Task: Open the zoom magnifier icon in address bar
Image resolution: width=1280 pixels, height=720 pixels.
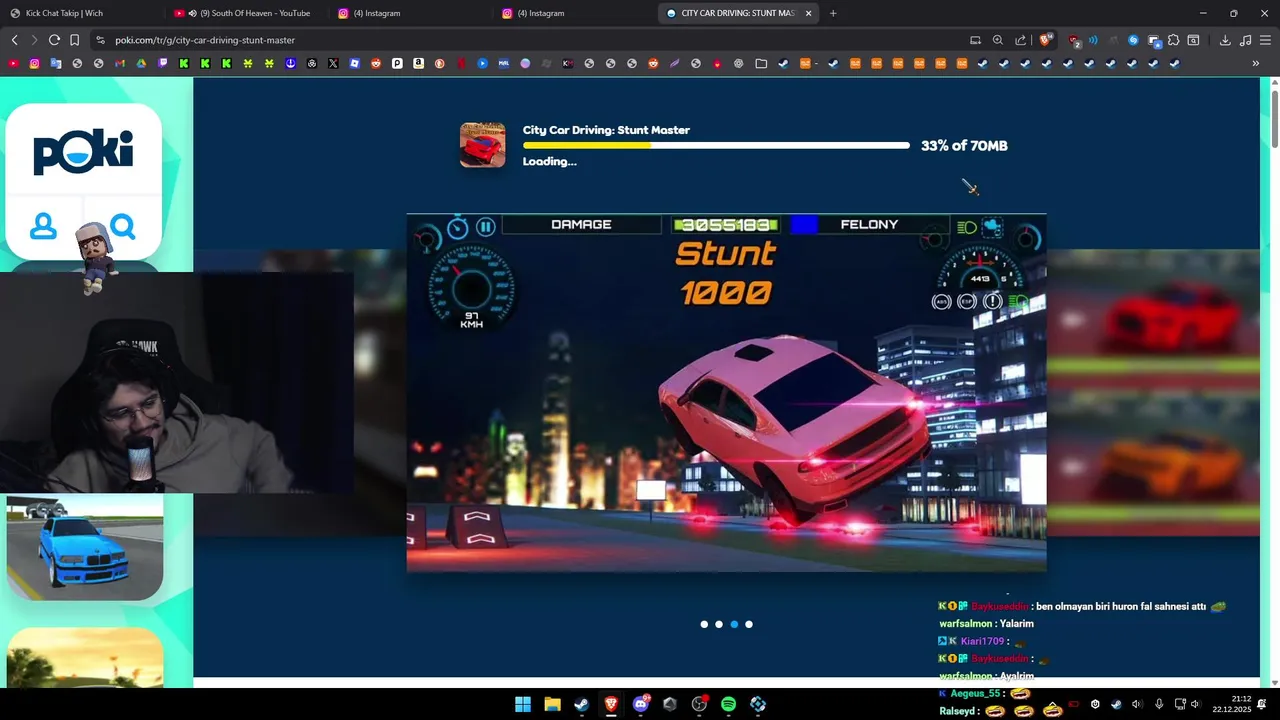Action: (x=997, y=40)
